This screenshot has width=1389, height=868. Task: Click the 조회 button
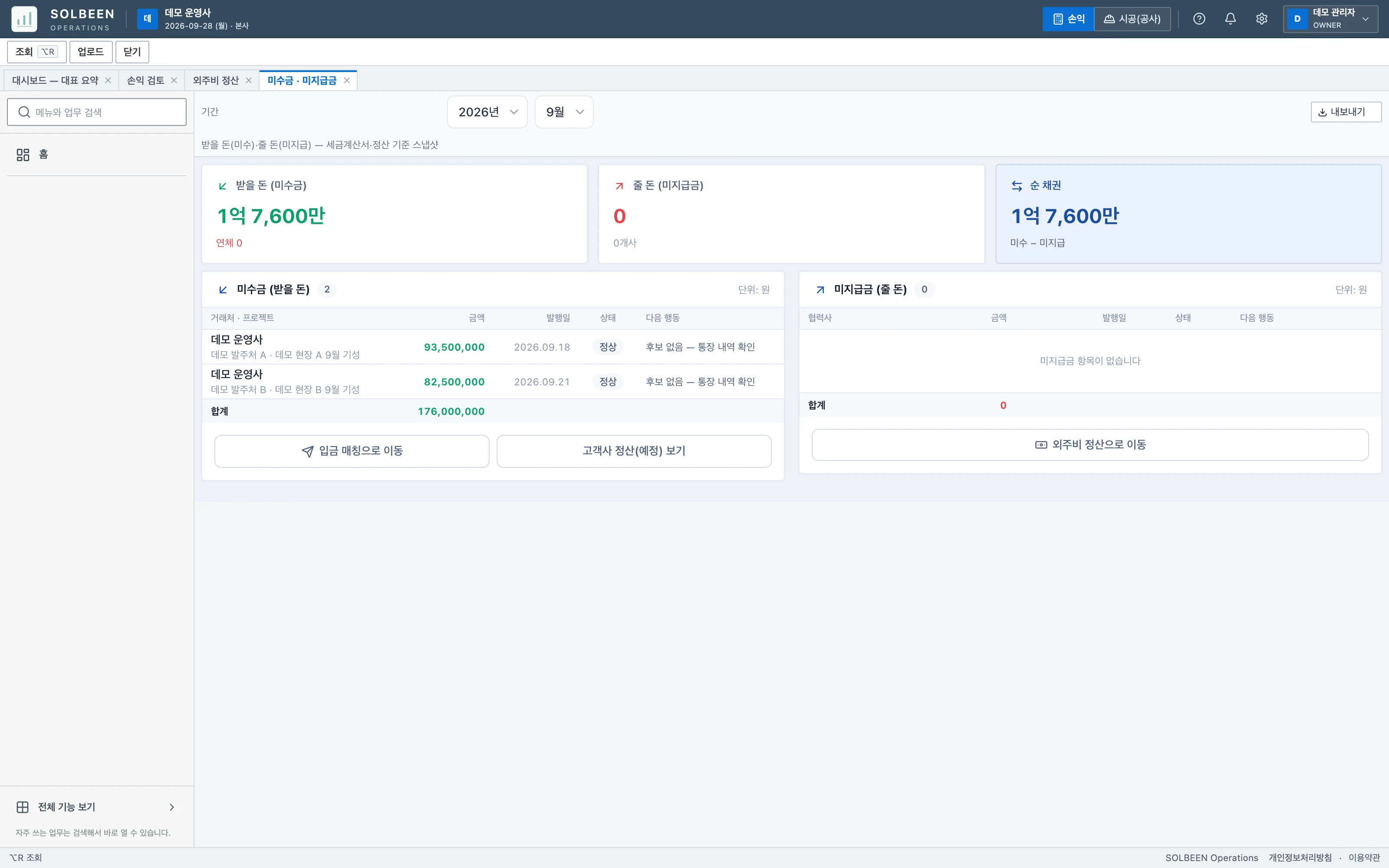(37, 52)
